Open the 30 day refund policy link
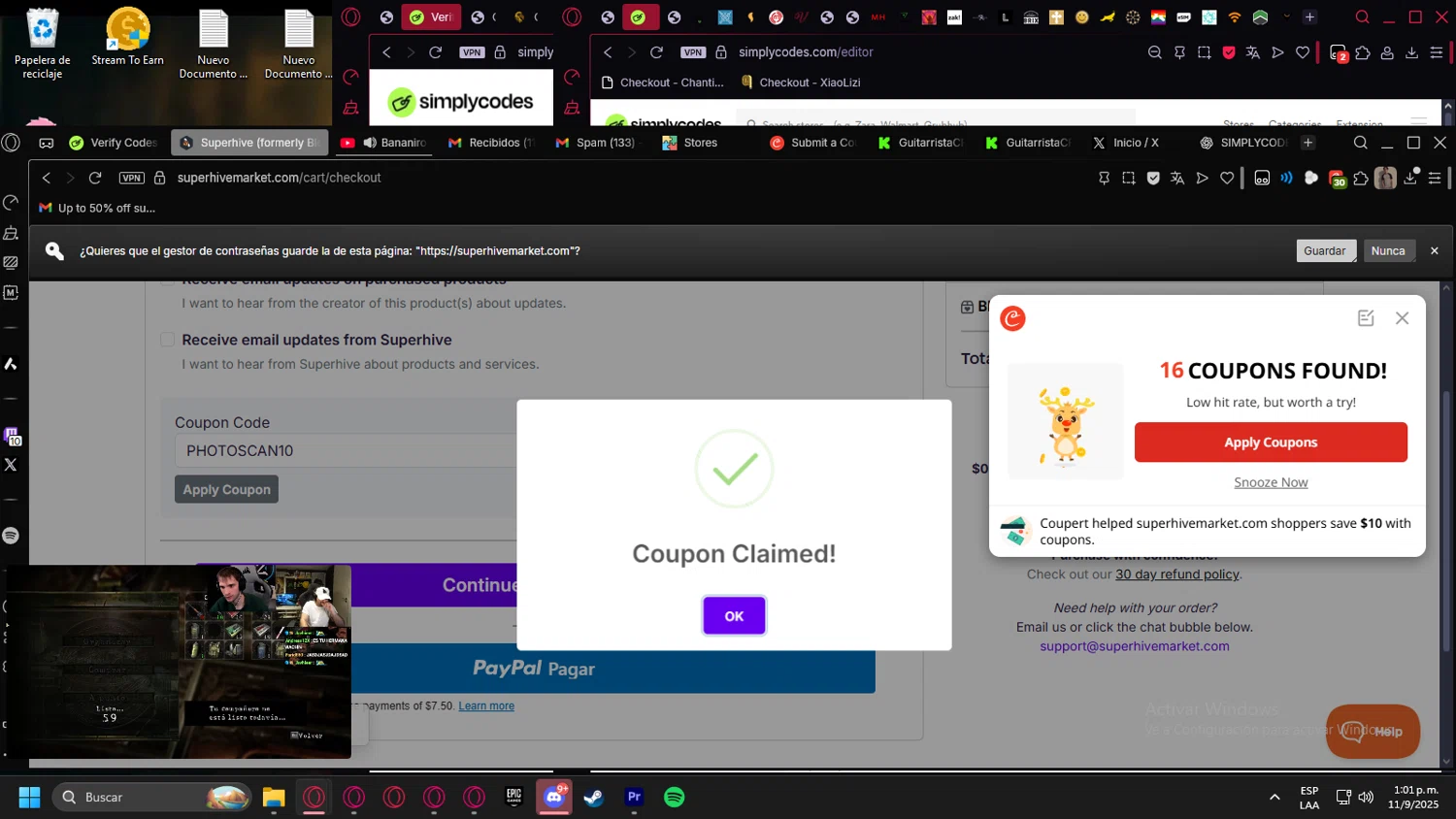This screenshot has height=819, width=1456. pos(1176,574)
